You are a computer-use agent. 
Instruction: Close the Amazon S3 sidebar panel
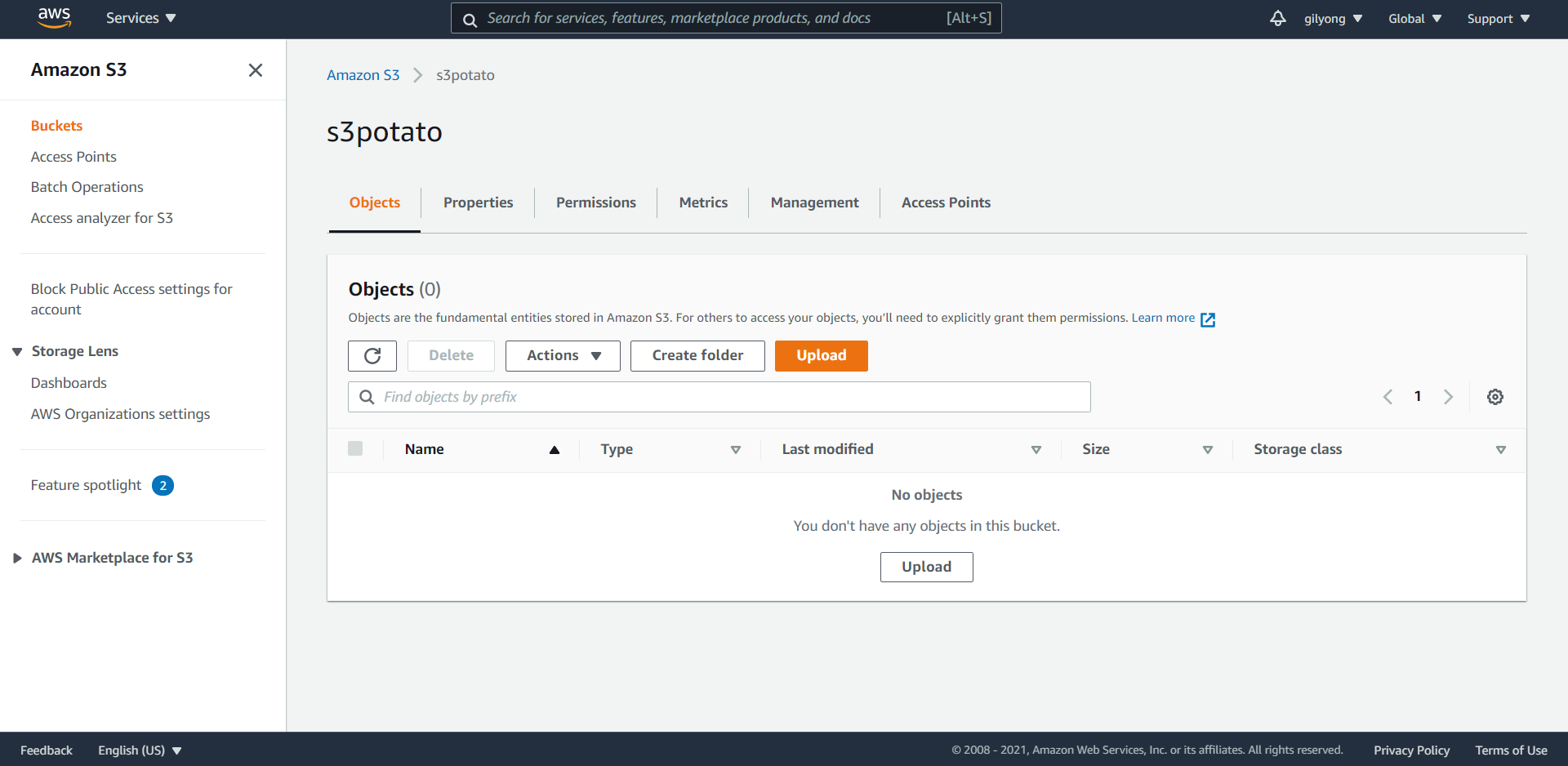click(x=256, y=70)
